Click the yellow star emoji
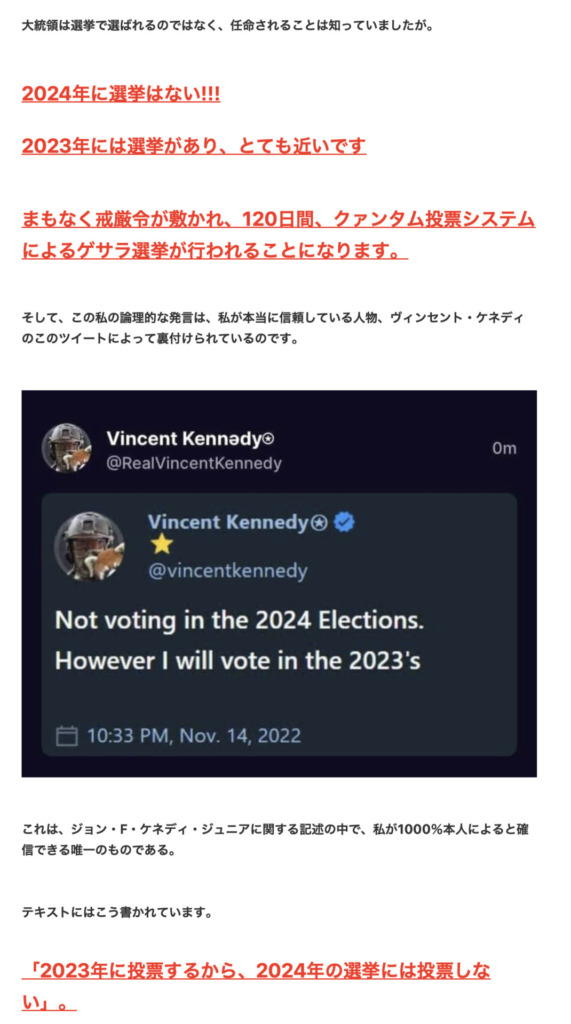Image resolution: width=571 pixels, height=1024 pixels. coord(160,546)
